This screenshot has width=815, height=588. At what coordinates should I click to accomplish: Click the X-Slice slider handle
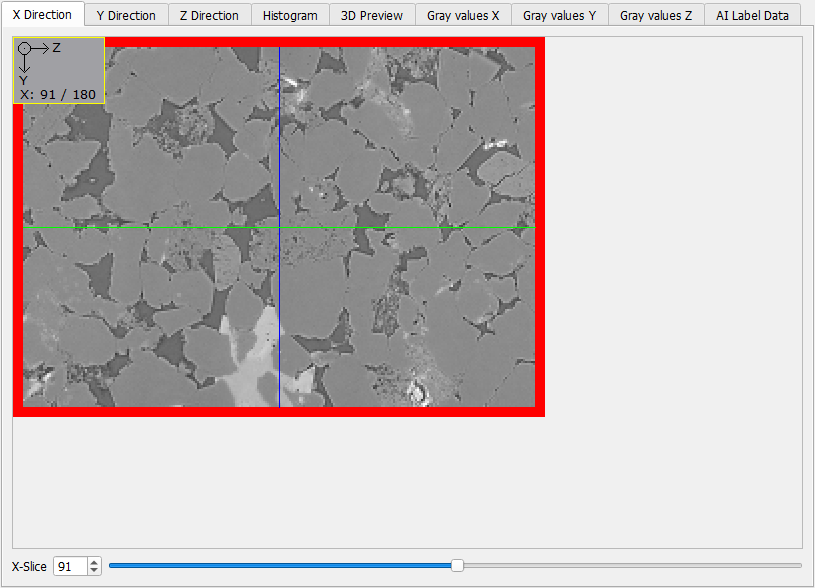tap(457, 565)
